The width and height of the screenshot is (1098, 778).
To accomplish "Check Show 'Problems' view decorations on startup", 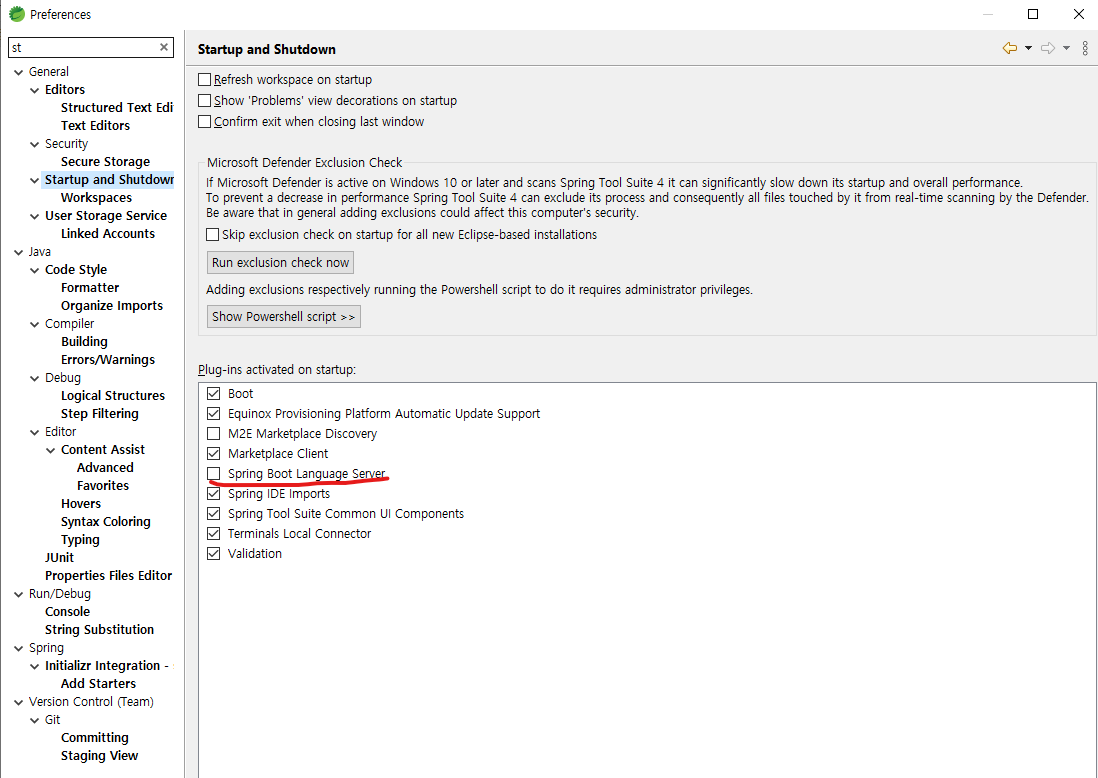I will [x=204, y=100].
